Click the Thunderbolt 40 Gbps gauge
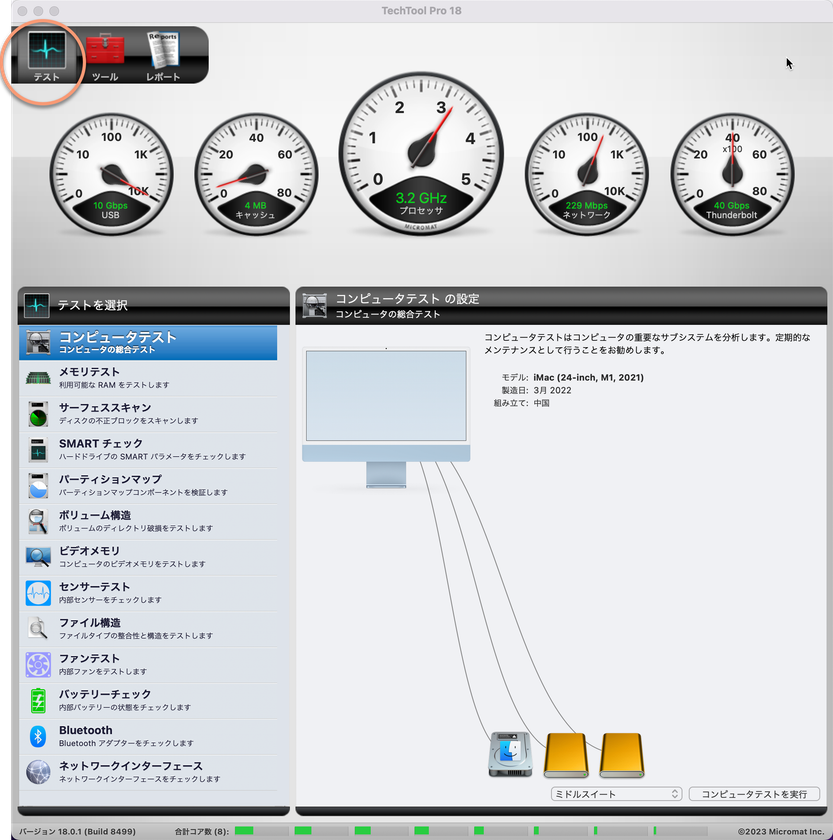 point(732,174)
